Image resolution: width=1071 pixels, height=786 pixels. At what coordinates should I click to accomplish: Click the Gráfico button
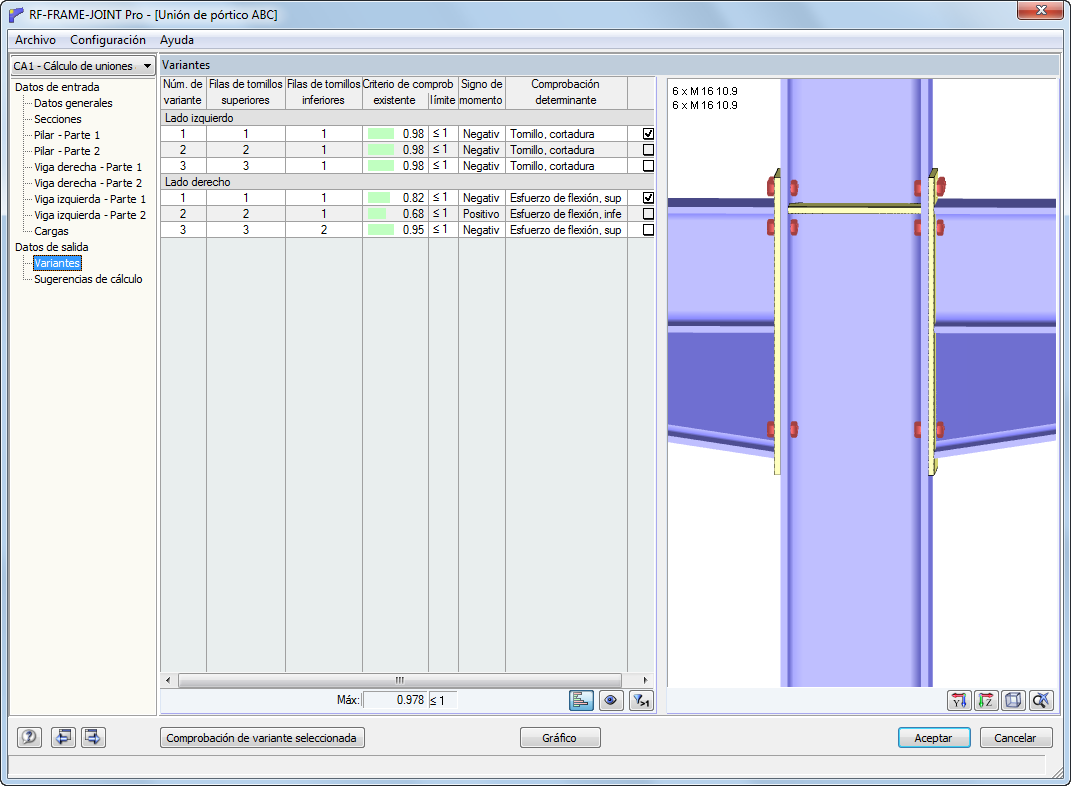point(559,738)
